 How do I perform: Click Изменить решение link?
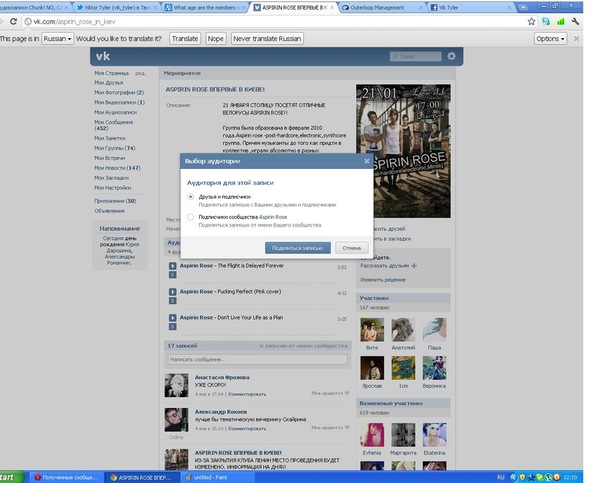(383, 280)
